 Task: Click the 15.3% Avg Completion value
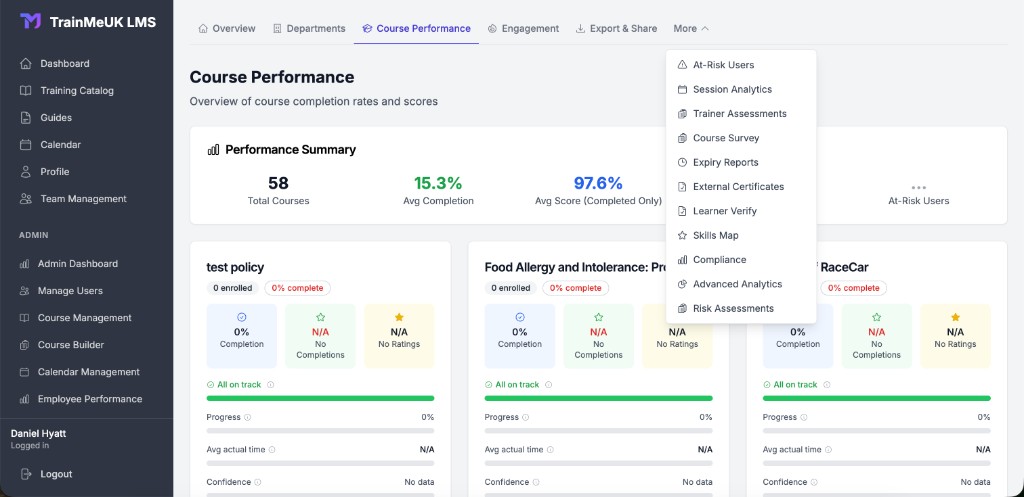coord(438,184)
